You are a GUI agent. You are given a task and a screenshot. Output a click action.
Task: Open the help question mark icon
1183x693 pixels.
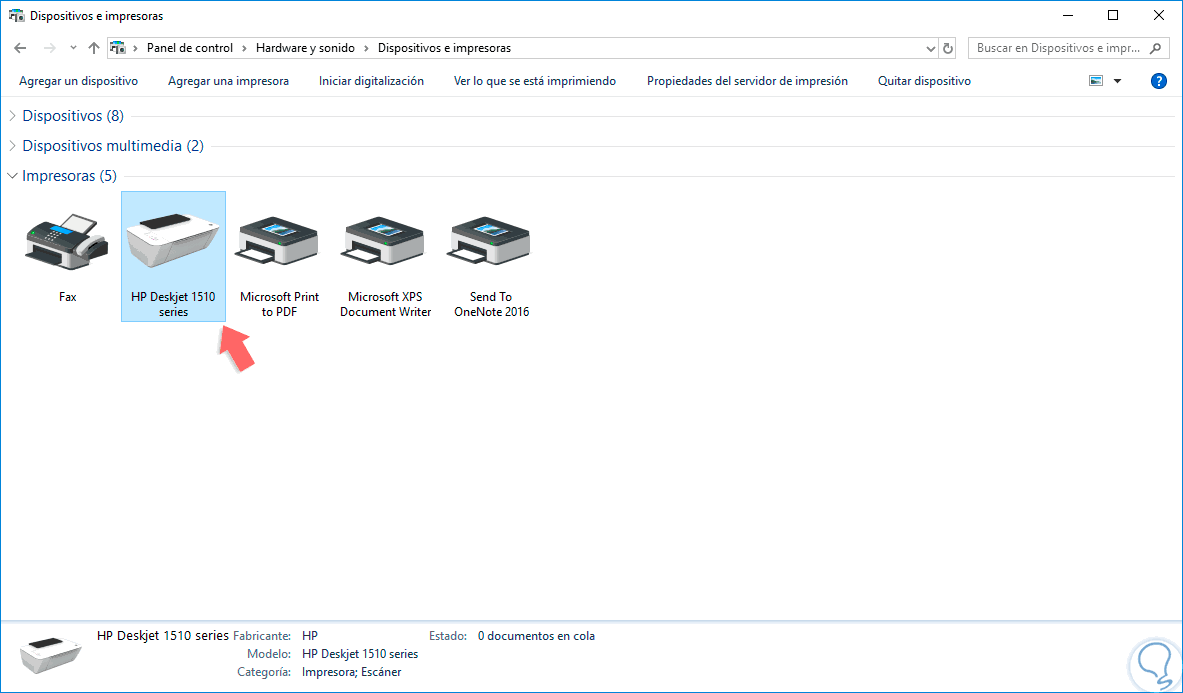(1159, 81)
